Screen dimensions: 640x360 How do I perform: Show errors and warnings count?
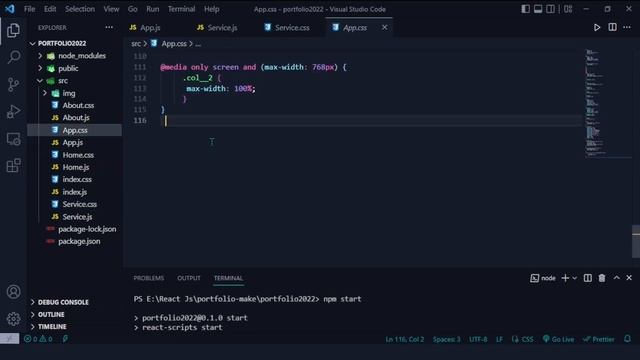coord(38,339)
